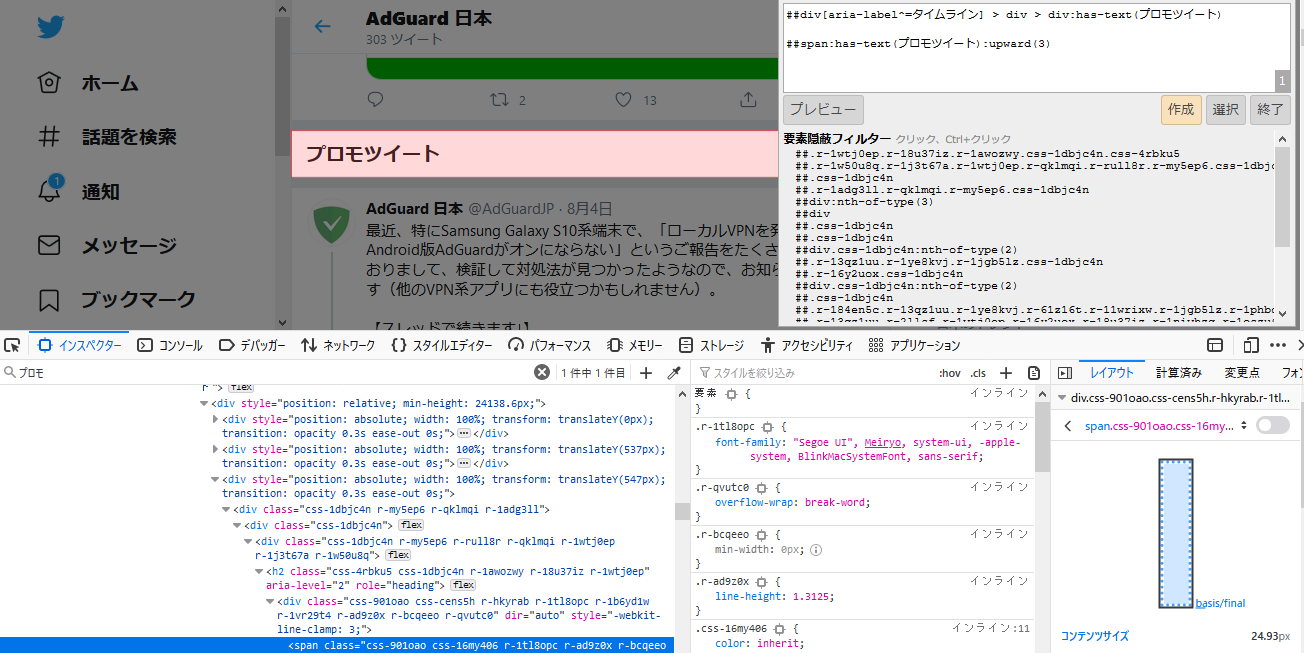Click the eyedropper icon in the Inspector toolbar

pos(672,371)
